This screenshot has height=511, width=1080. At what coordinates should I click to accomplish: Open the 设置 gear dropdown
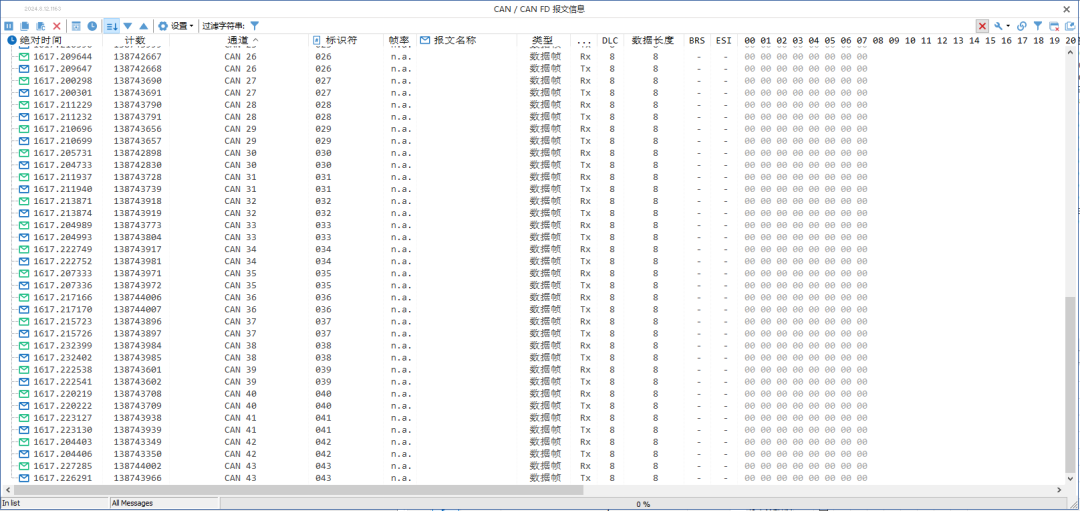tap(176, 25)
